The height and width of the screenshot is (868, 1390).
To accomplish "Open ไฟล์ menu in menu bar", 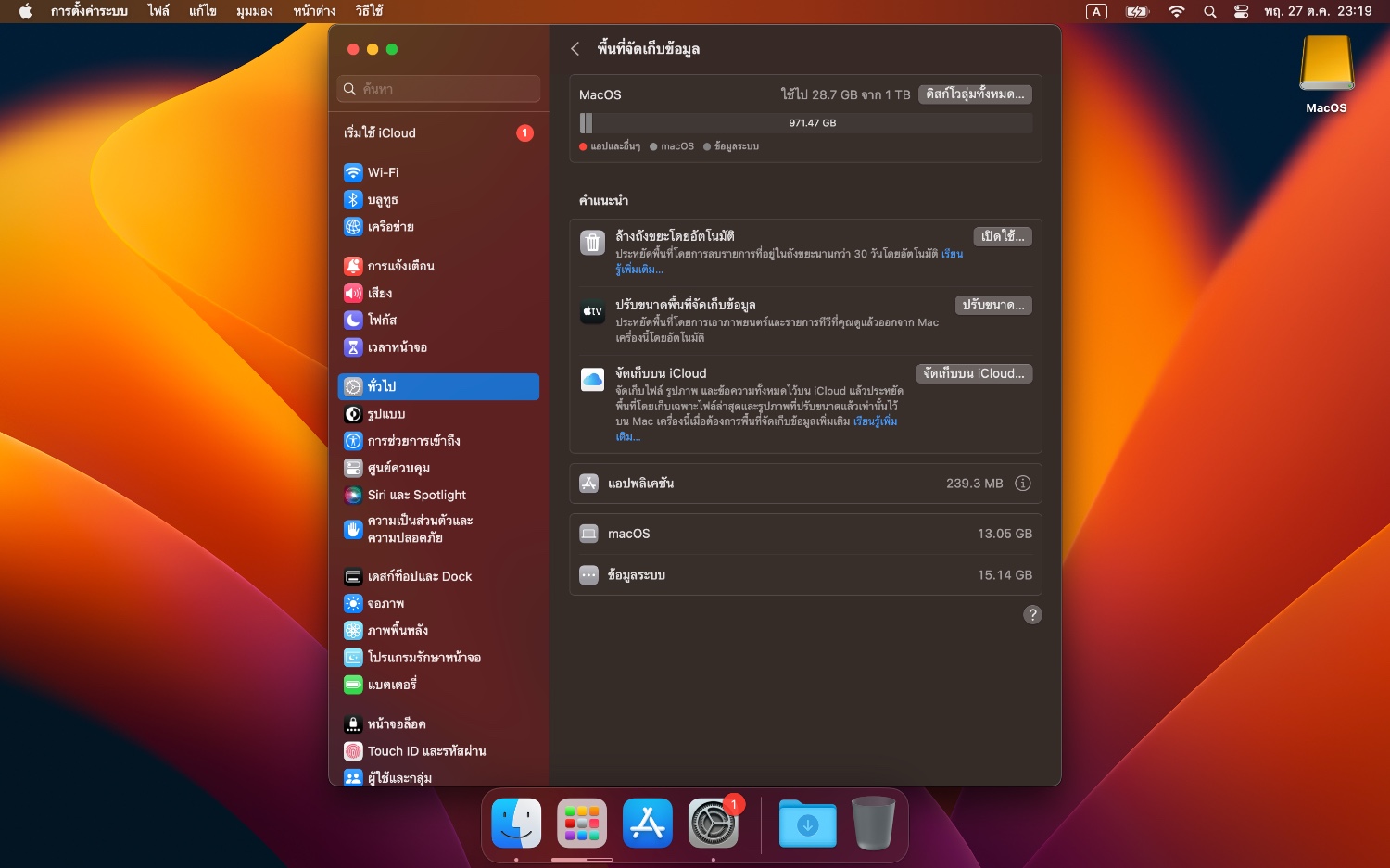I will coord(158,11).
